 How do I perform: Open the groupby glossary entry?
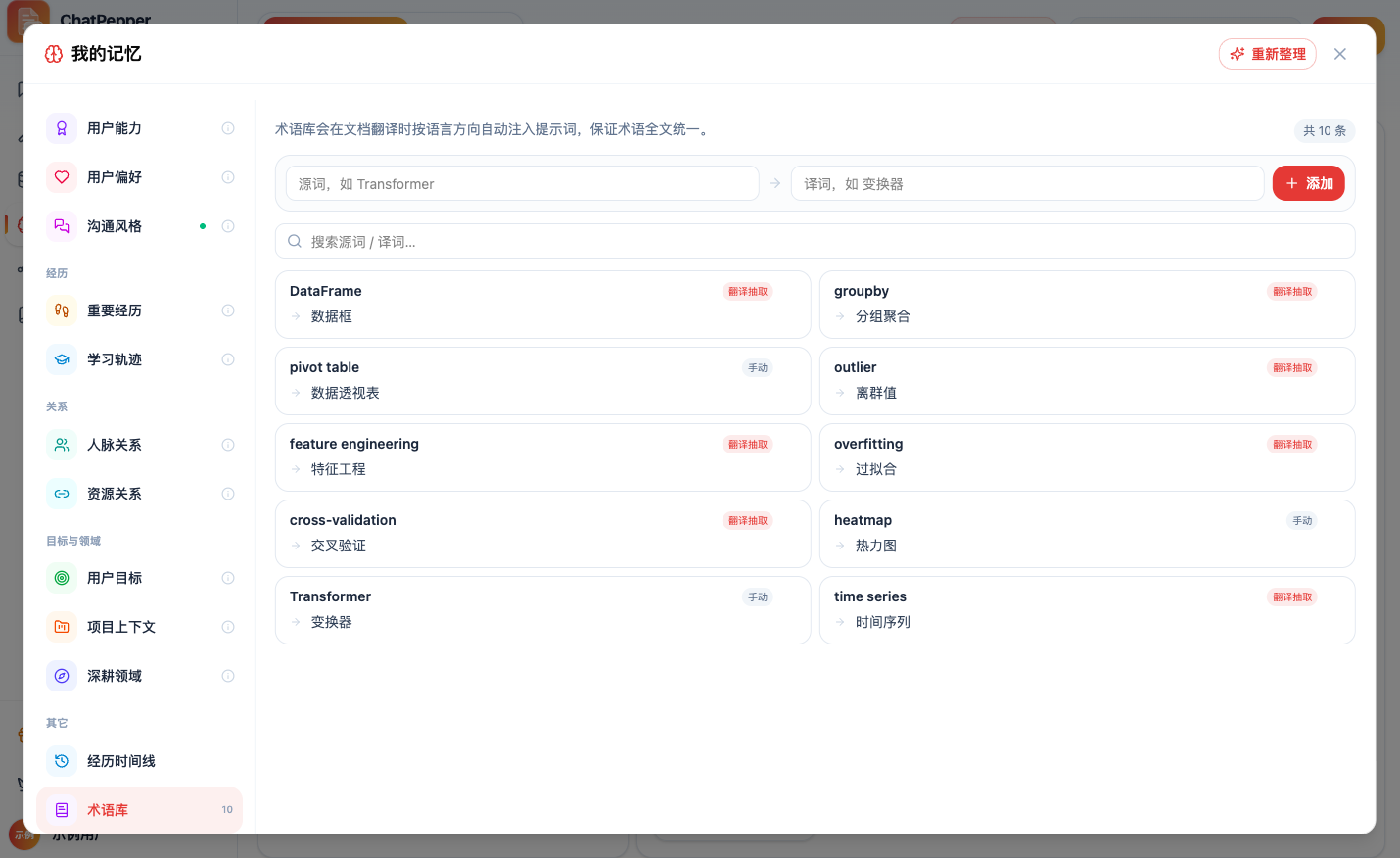(x=1088, y=305)
